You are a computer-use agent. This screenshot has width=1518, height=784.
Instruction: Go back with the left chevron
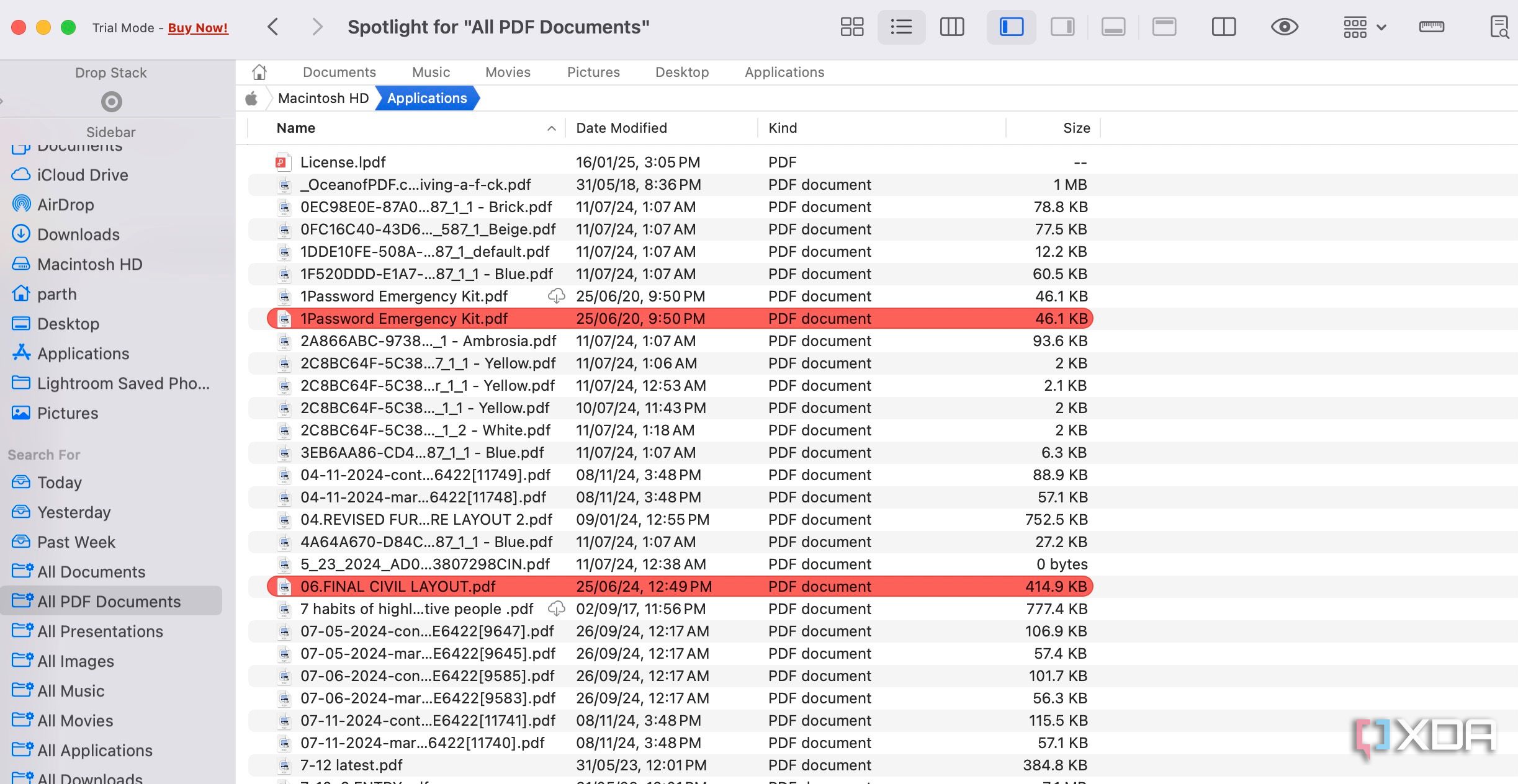click(272, 27)
